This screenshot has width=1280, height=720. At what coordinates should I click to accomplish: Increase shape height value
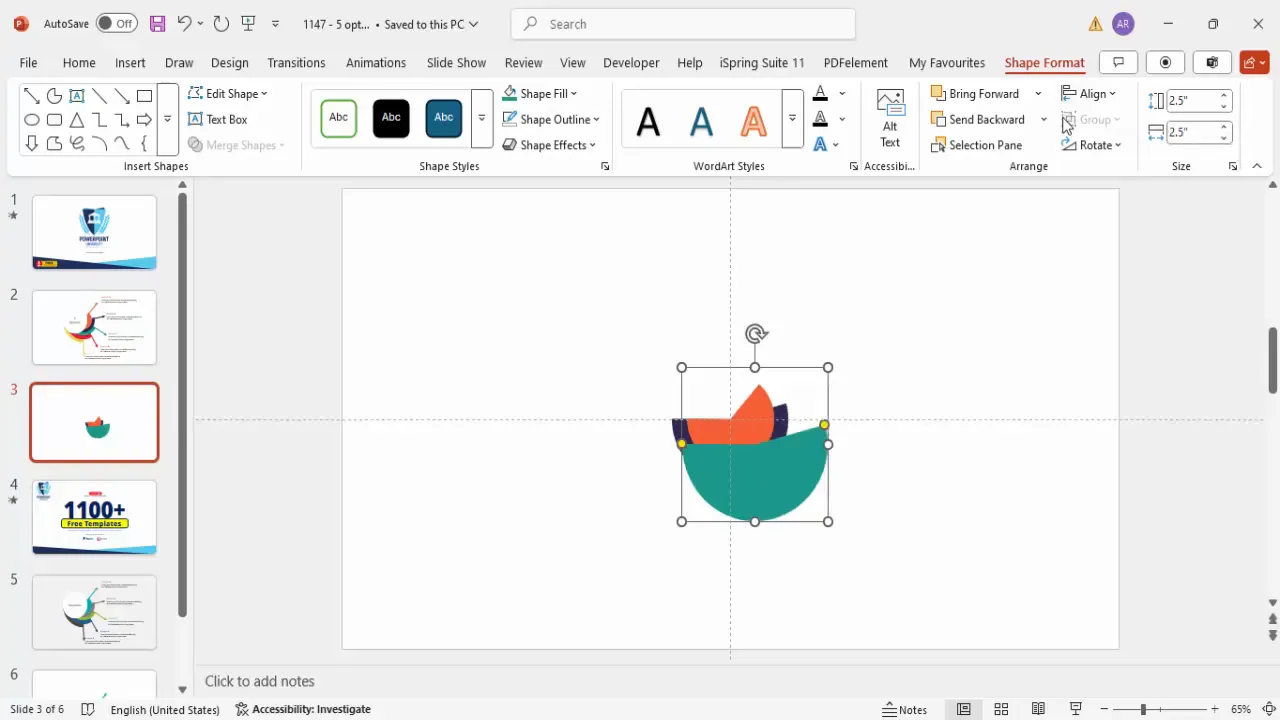click(x=1223, y=95)
